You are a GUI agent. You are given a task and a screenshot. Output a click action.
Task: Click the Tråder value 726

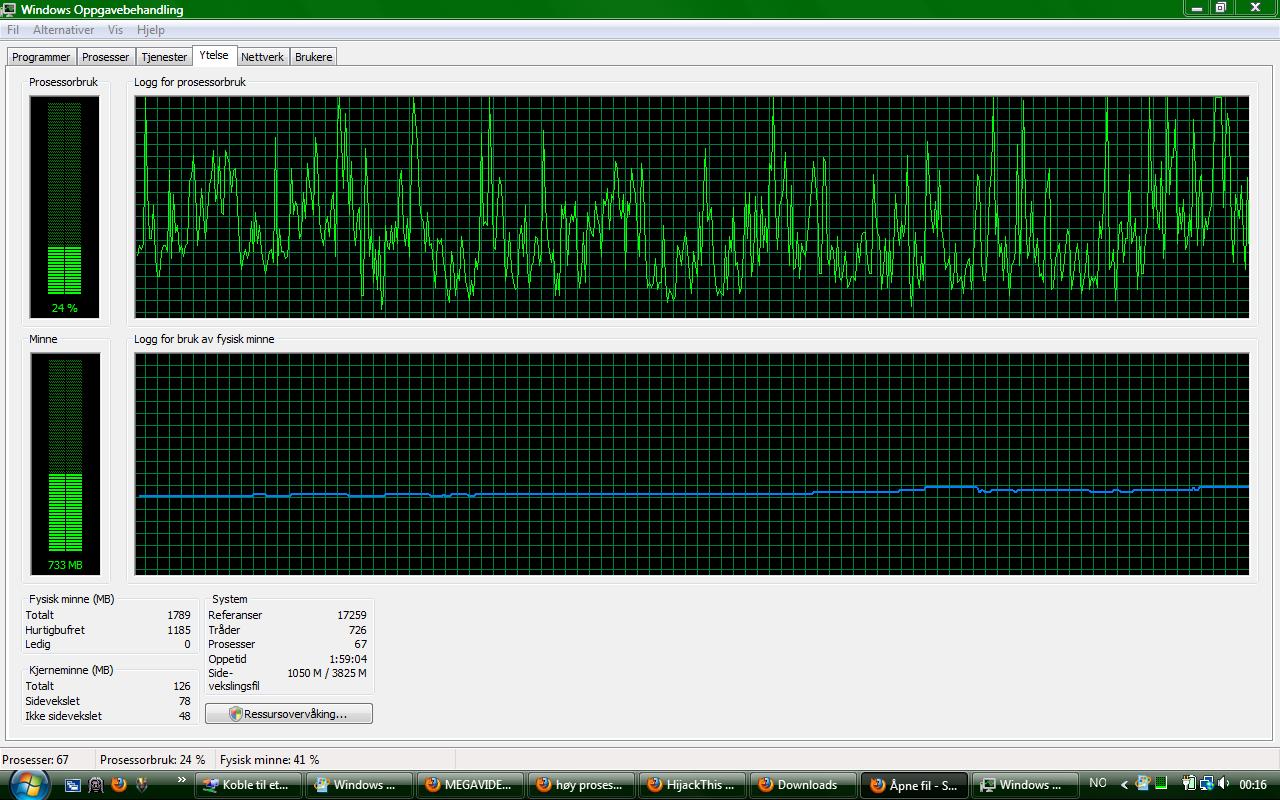(x=358, y=631)
